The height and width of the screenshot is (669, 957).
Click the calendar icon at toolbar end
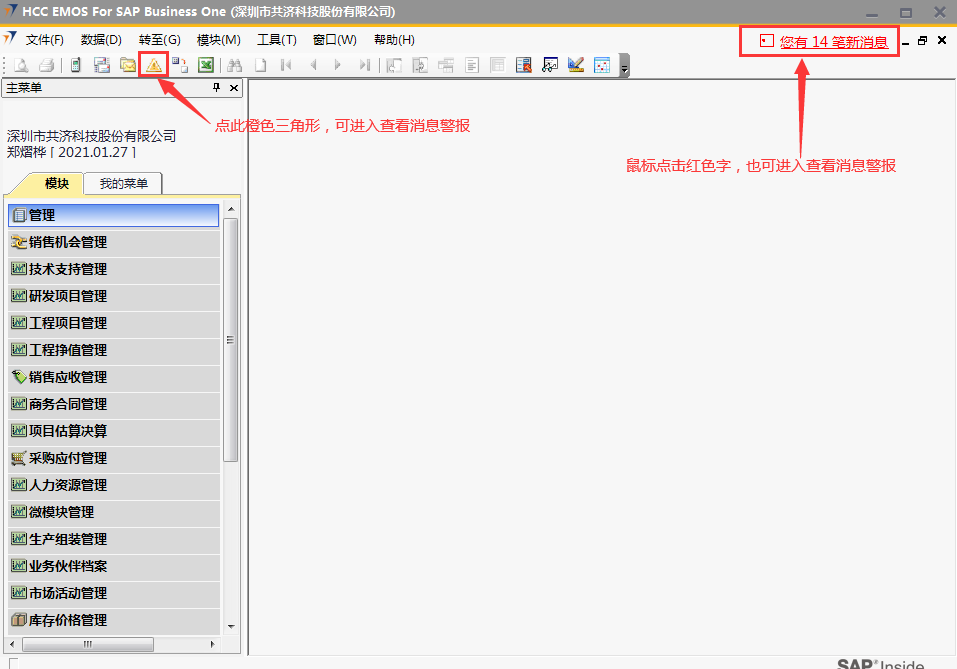(x=602, y=65)
